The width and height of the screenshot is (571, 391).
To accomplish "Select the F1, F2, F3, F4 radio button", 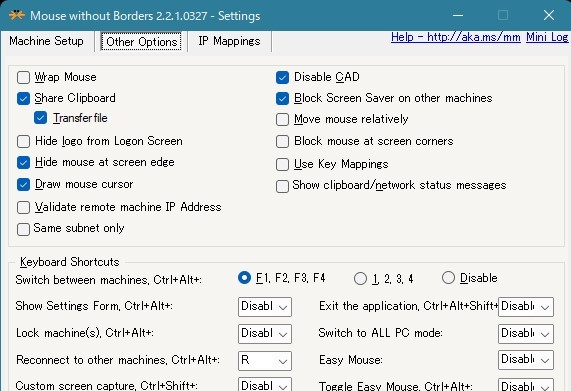I will pos(244,278).
